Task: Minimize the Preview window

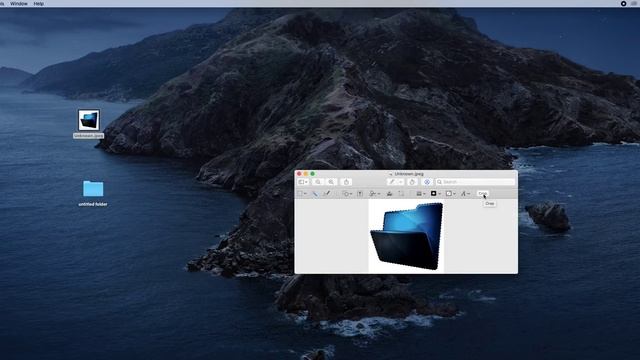Action: pyautogui.click(x=306, y=174)
